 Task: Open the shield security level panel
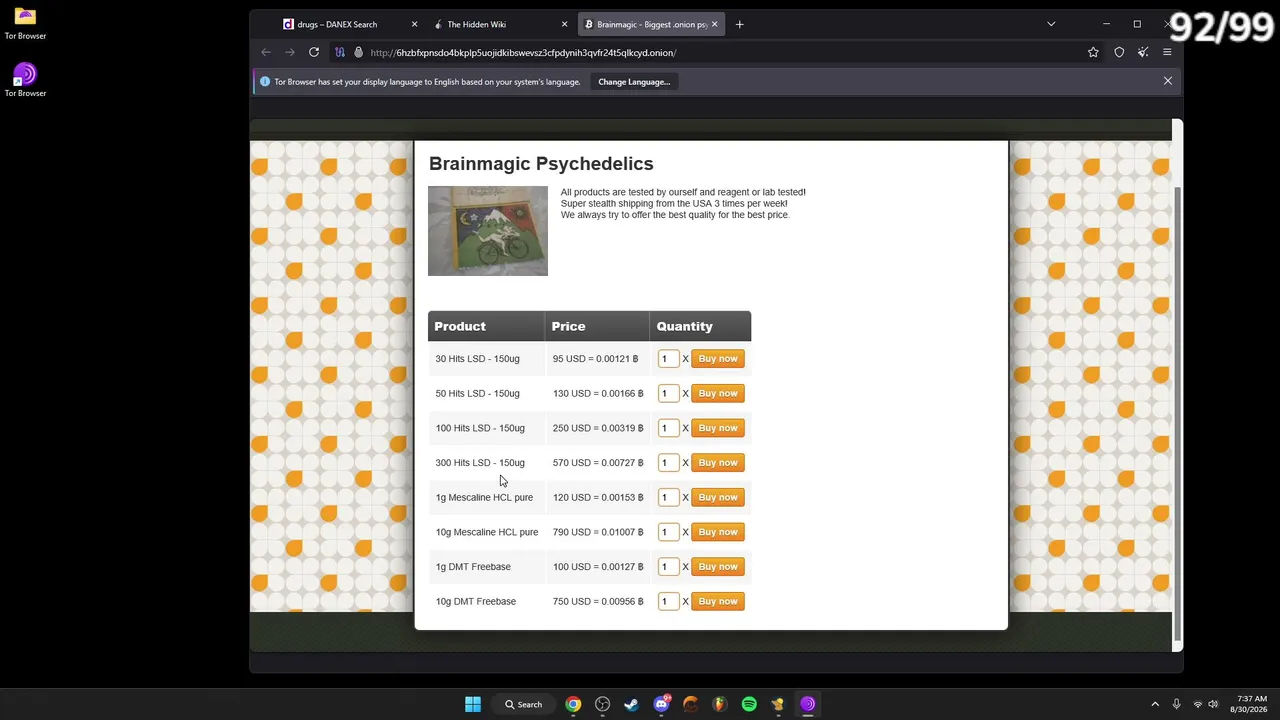[1119, 52]
